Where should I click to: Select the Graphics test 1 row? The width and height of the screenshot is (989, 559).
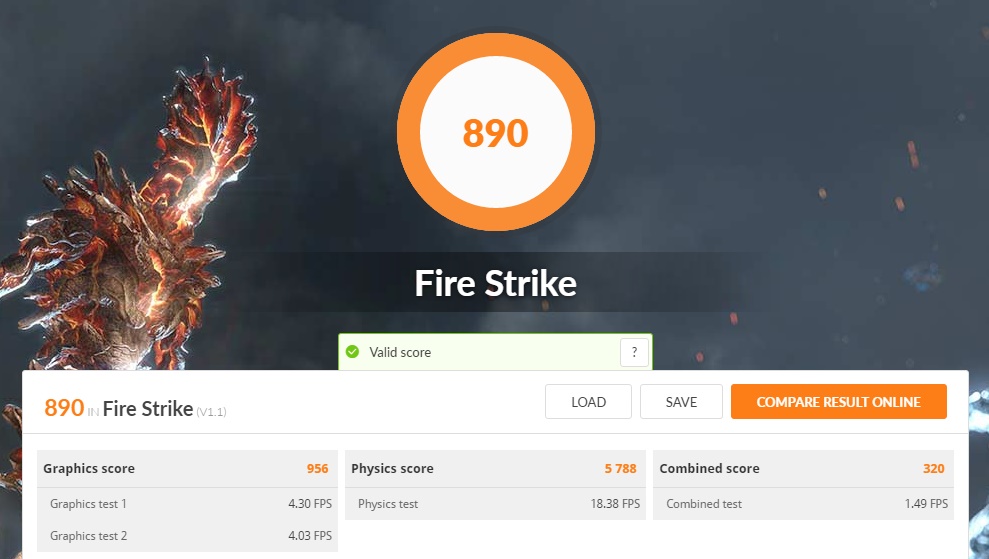pyautogui.click(x=187, y=503)
